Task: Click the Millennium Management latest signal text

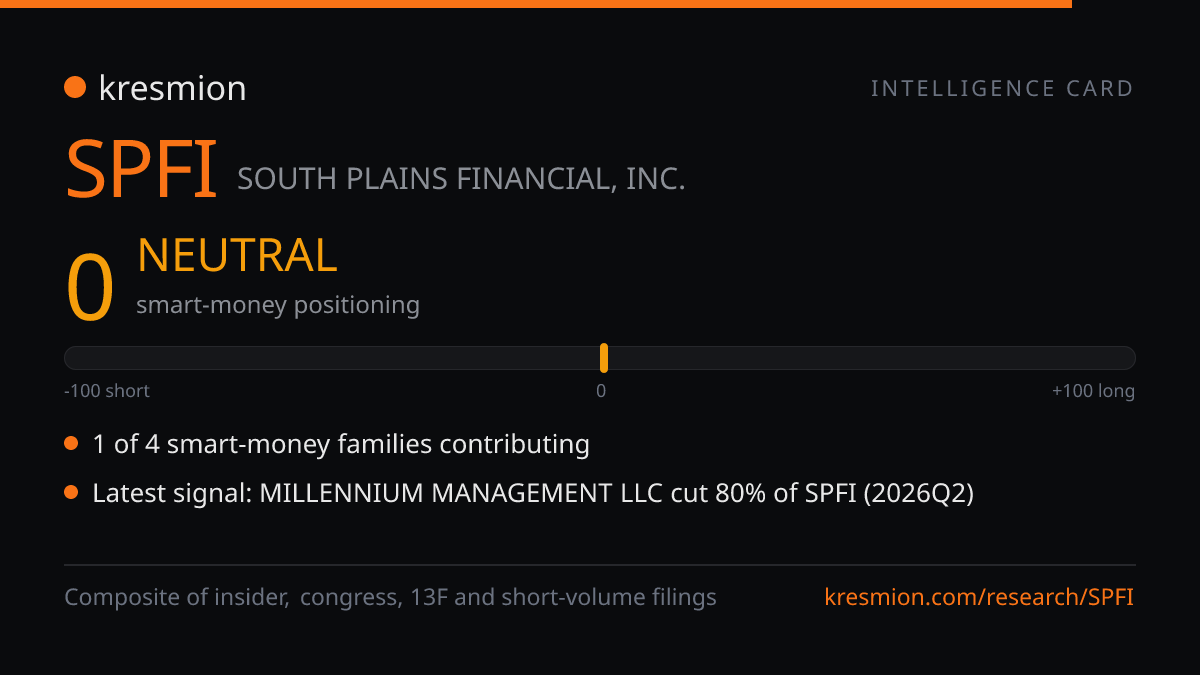Action: coord(533,493)
